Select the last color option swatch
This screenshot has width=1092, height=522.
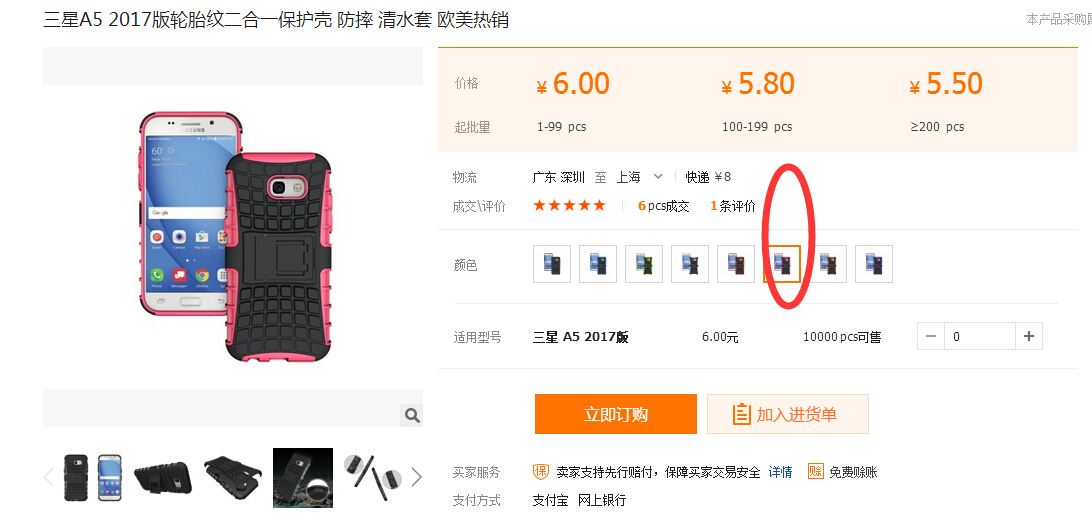pyautogui.click(x=874, y=264)
